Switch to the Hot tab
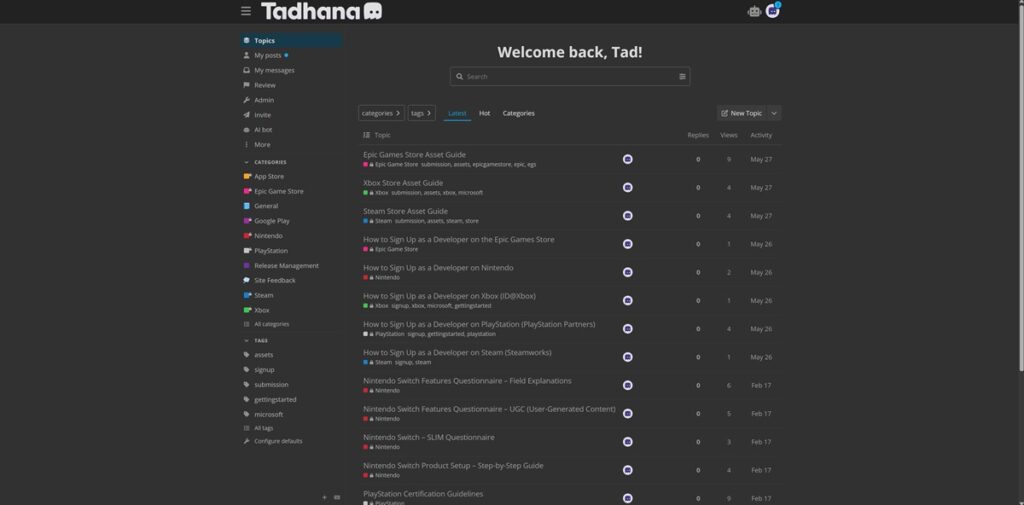This screenshot has width=1024, height=505. [485, 113]
